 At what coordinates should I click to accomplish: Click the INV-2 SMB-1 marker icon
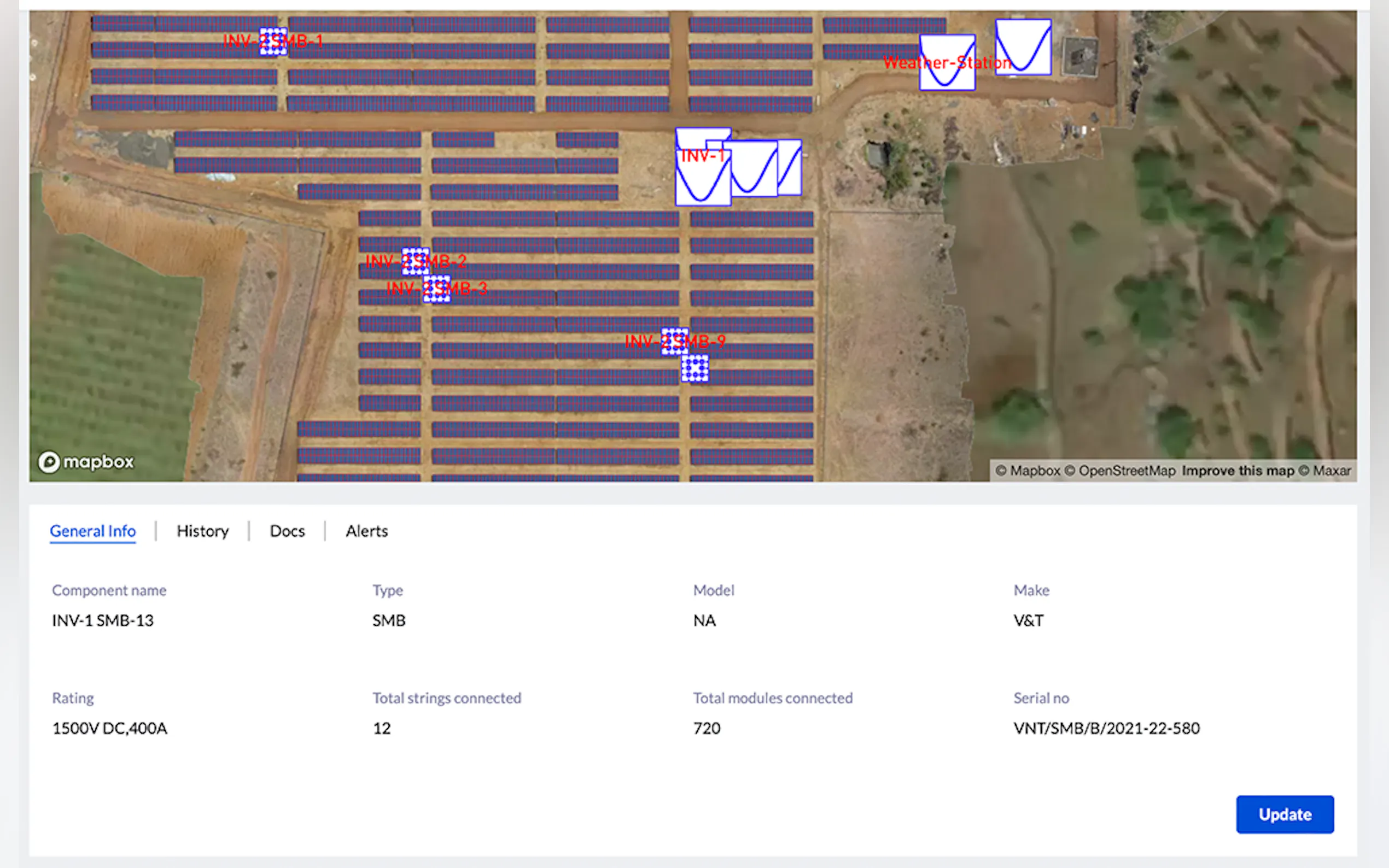click(273, 42)
